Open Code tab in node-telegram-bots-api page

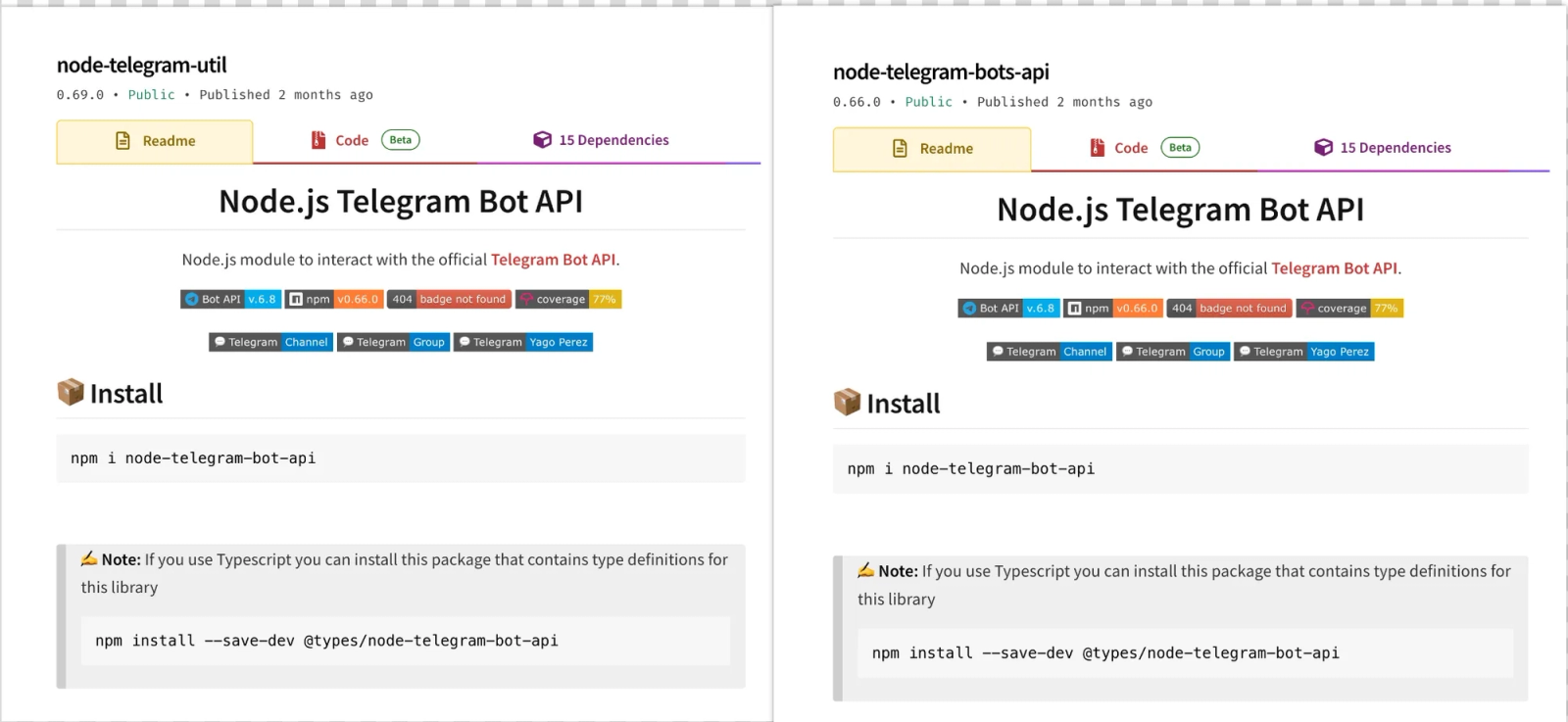(1145, 148)
